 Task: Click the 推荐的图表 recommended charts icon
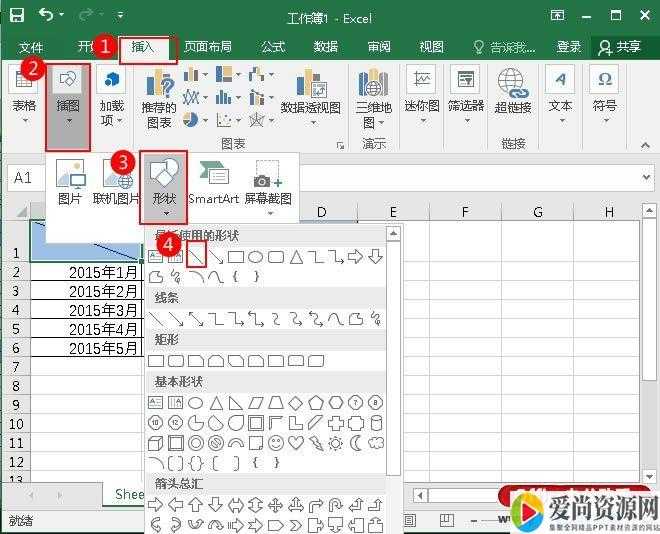158,99
